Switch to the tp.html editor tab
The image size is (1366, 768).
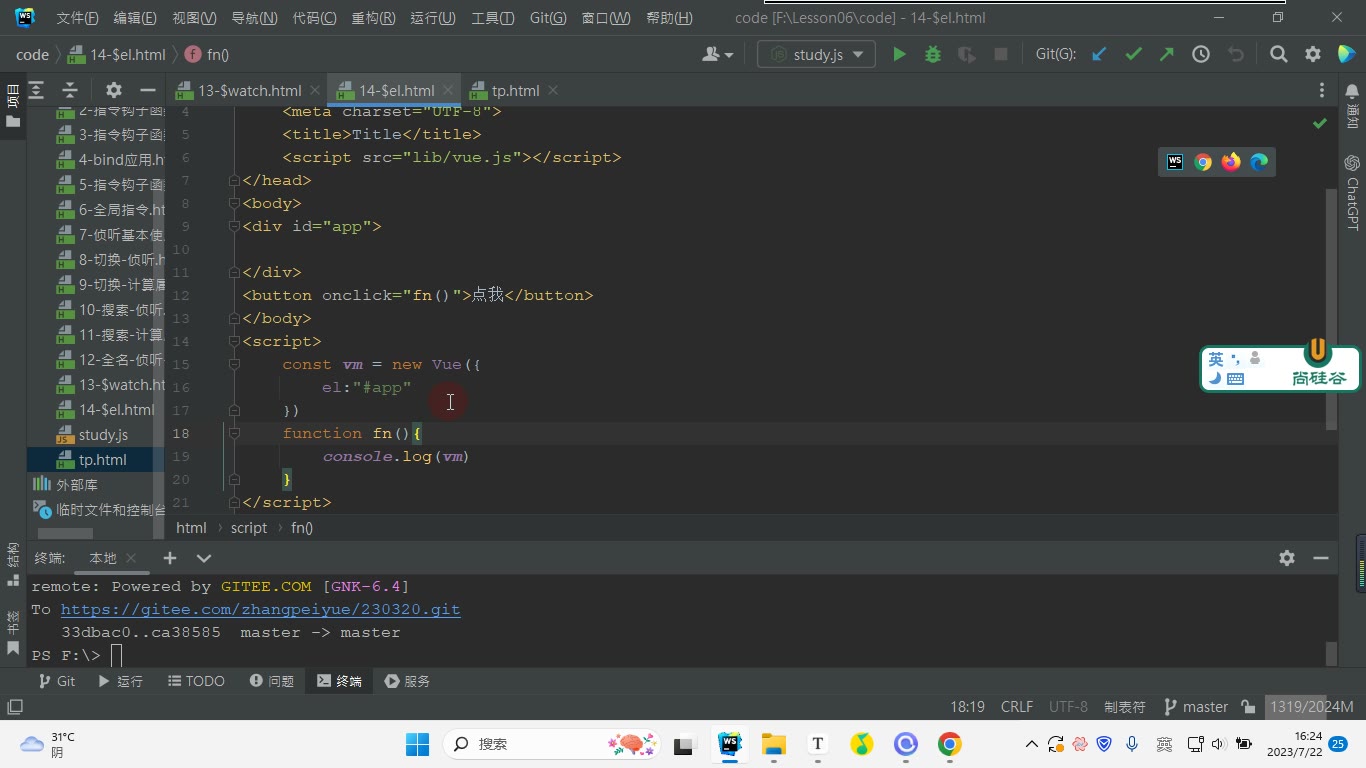514,90
